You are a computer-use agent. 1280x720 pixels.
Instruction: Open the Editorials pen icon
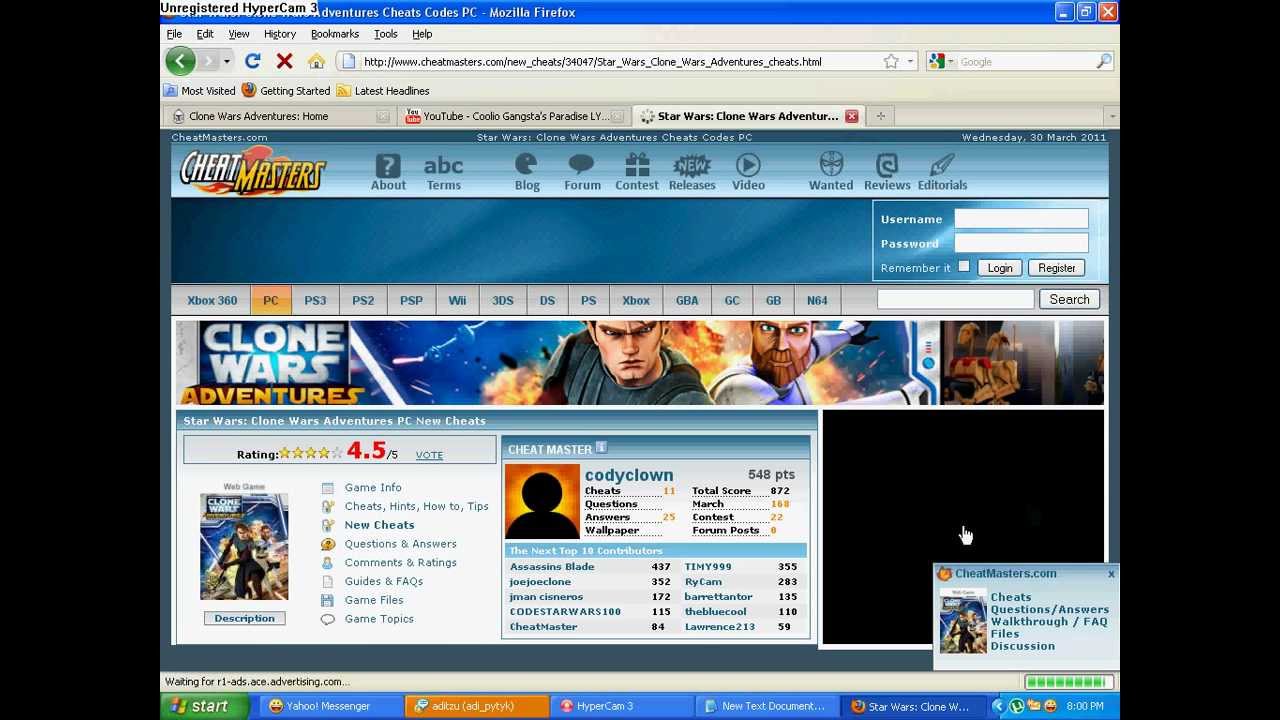pos(942,171)
